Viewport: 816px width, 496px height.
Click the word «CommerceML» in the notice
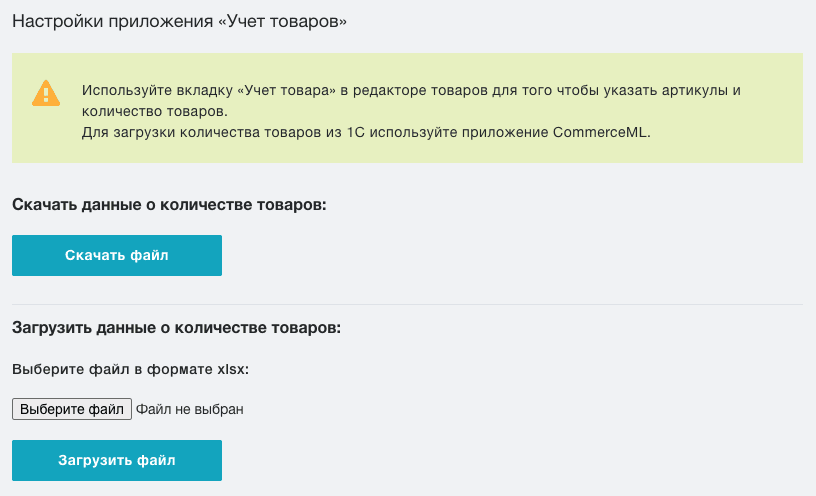tap(600, 132)
